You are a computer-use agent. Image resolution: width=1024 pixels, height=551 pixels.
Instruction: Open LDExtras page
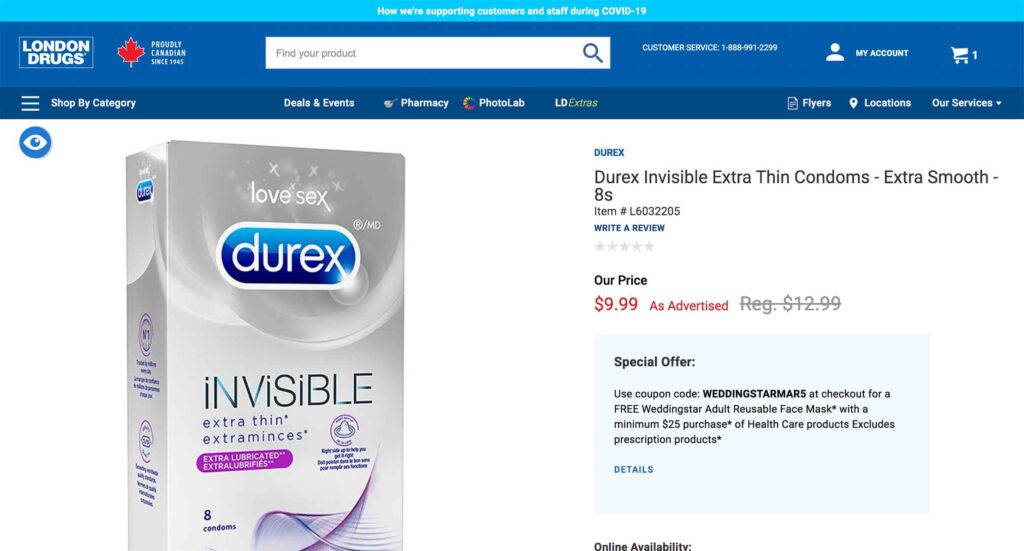pyautogui.click(x=576, y=103)
